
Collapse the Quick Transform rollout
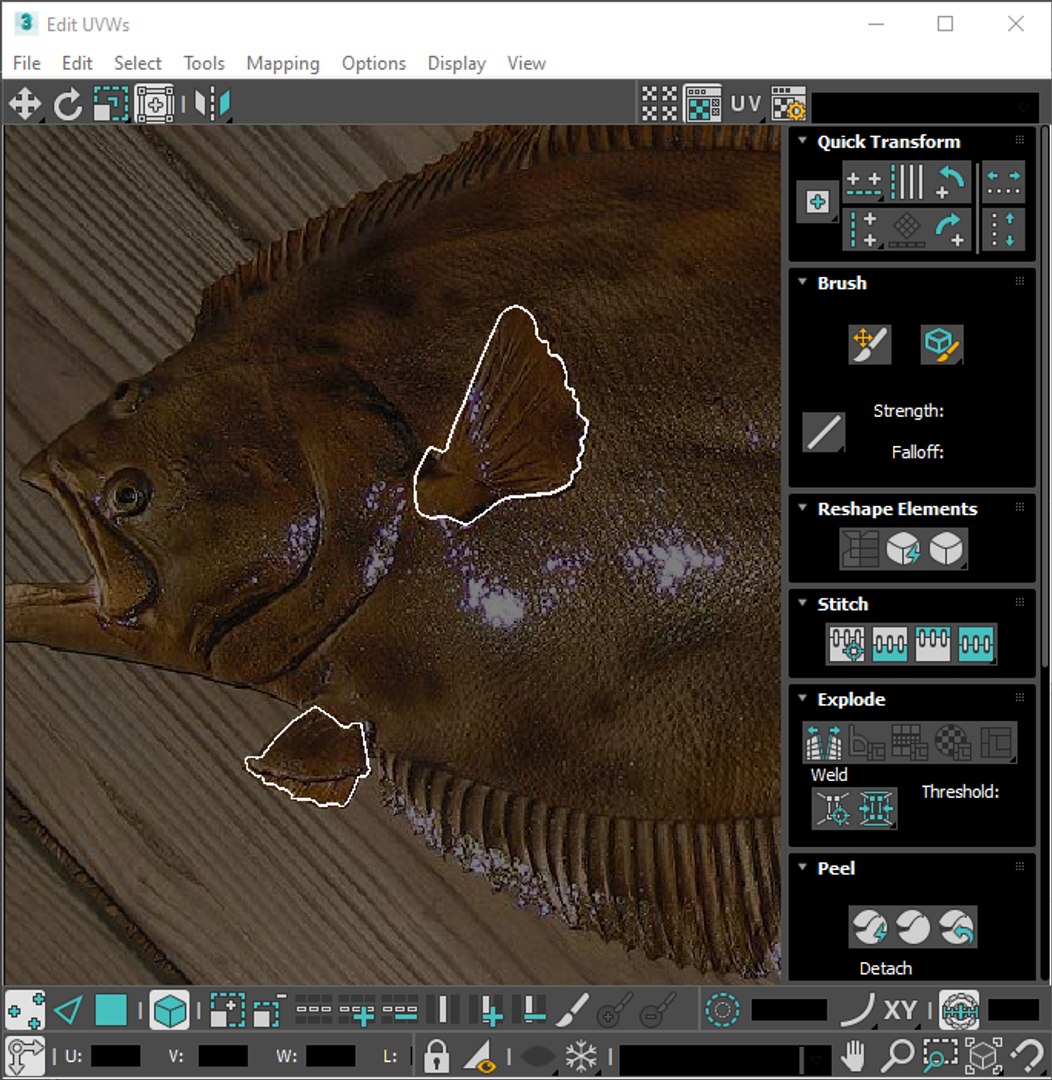click(x=803, y=140)
